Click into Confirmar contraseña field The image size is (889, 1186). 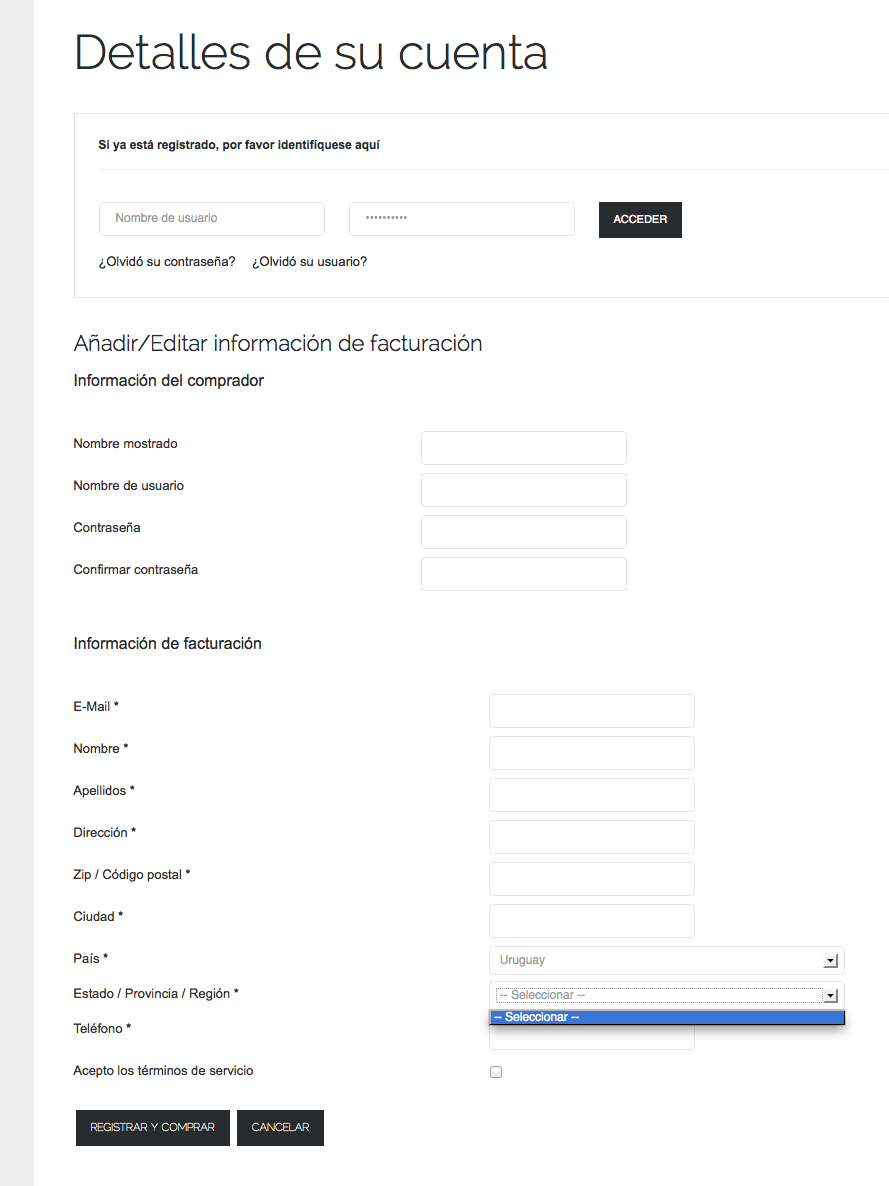coord(524,574)
